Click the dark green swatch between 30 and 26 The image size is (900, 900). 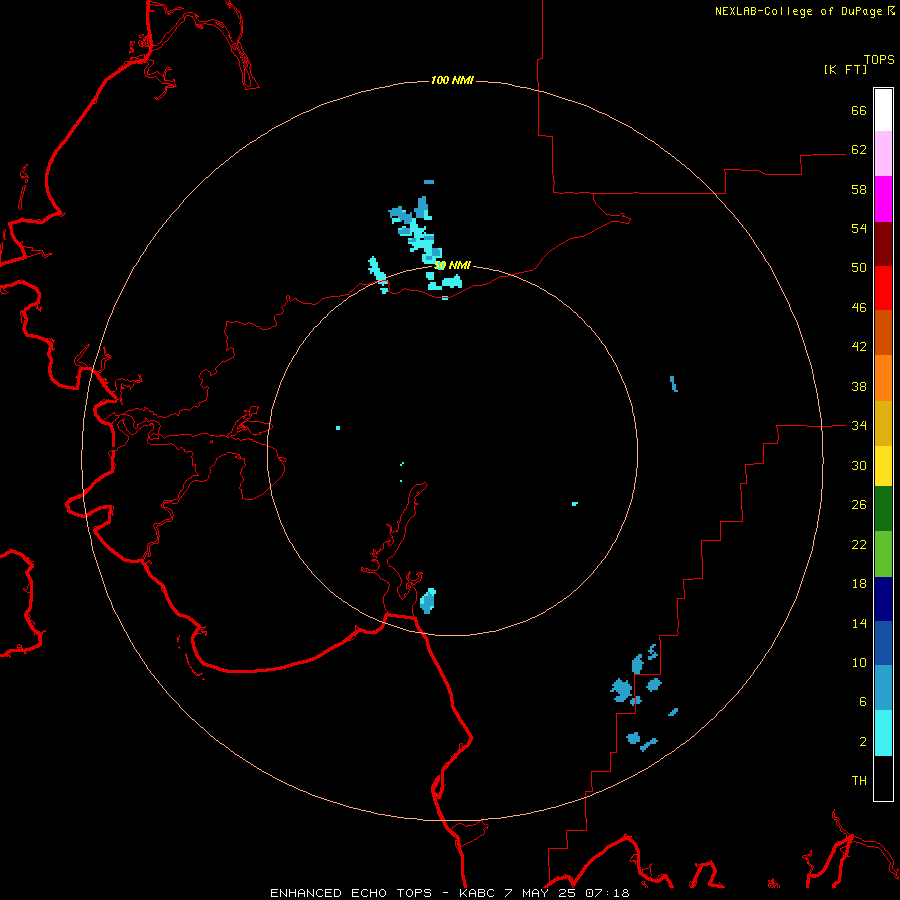(x=883, y=509)
